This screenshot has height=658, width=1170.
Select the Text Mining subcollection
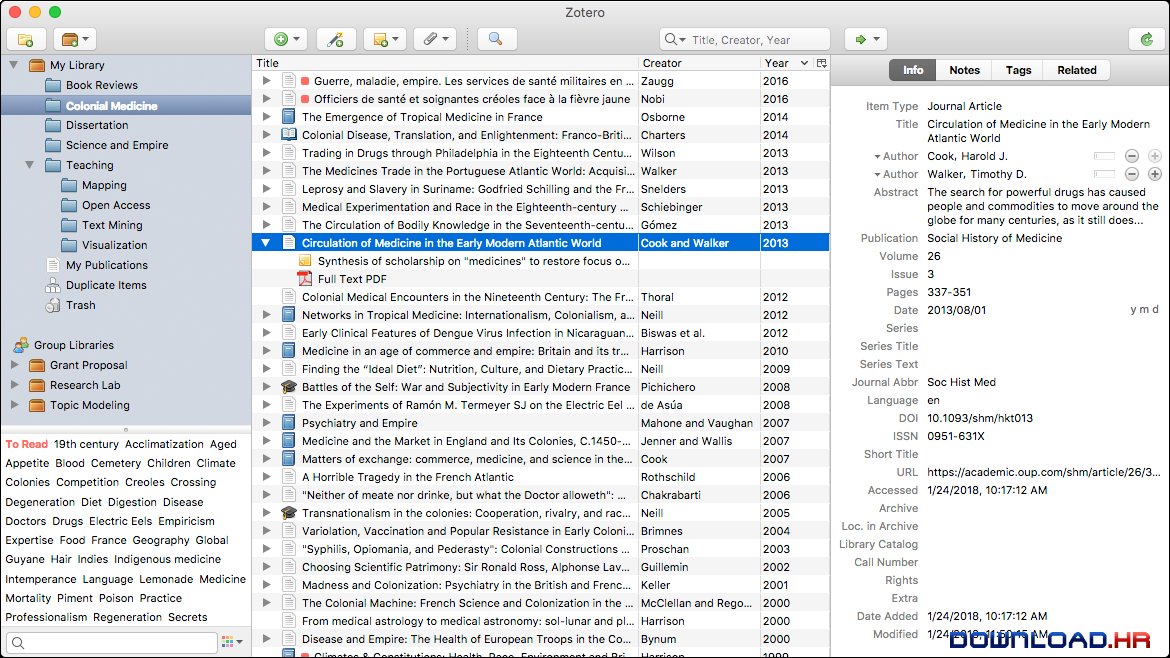point(112,225)
